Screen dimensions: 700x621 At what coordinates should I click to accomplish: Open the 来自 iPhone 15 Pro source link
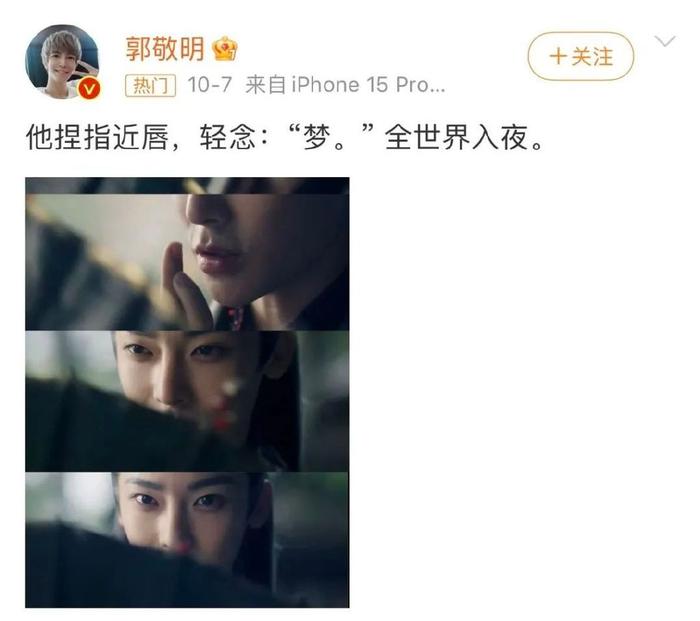pos(345,85)
